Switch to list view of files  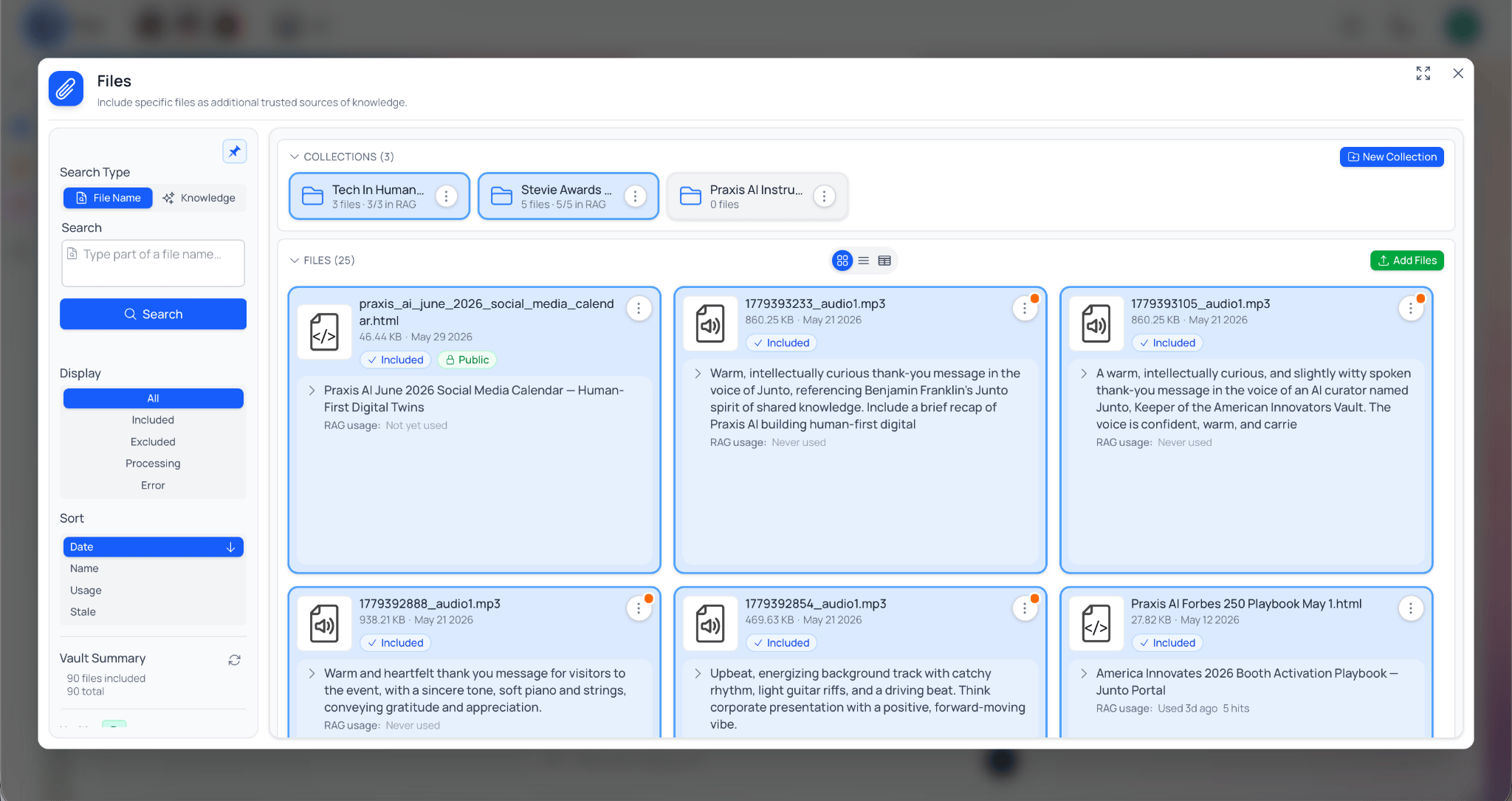tap(863, 261)
